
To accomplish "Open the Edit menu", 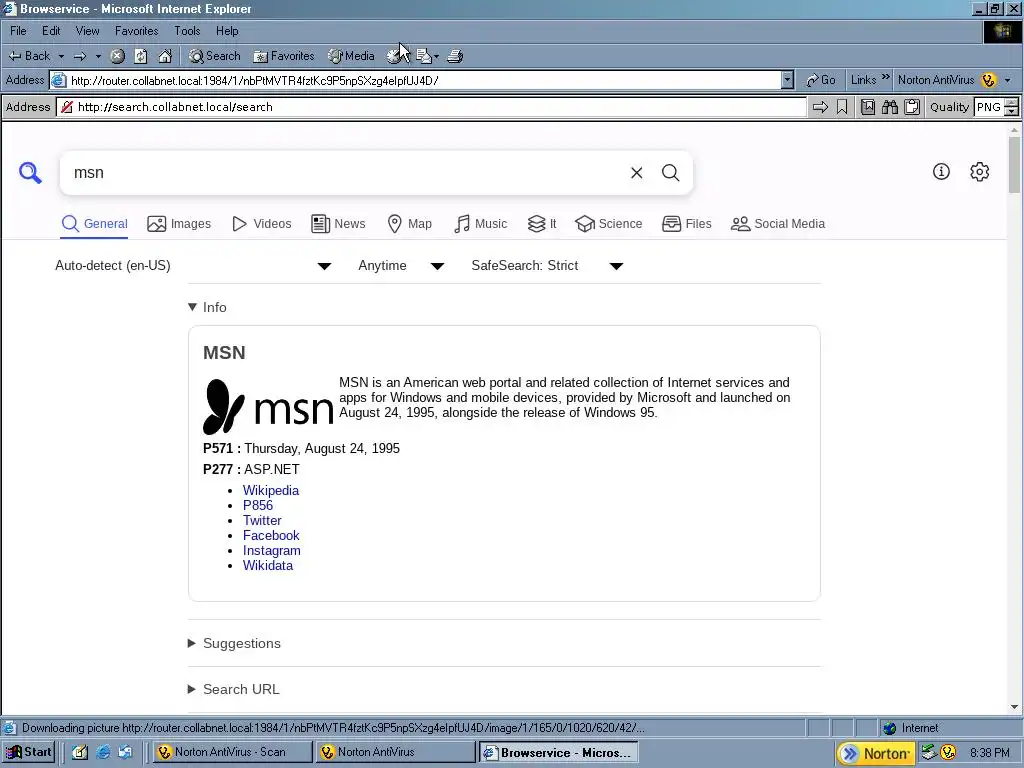I will tap(51, 31).
